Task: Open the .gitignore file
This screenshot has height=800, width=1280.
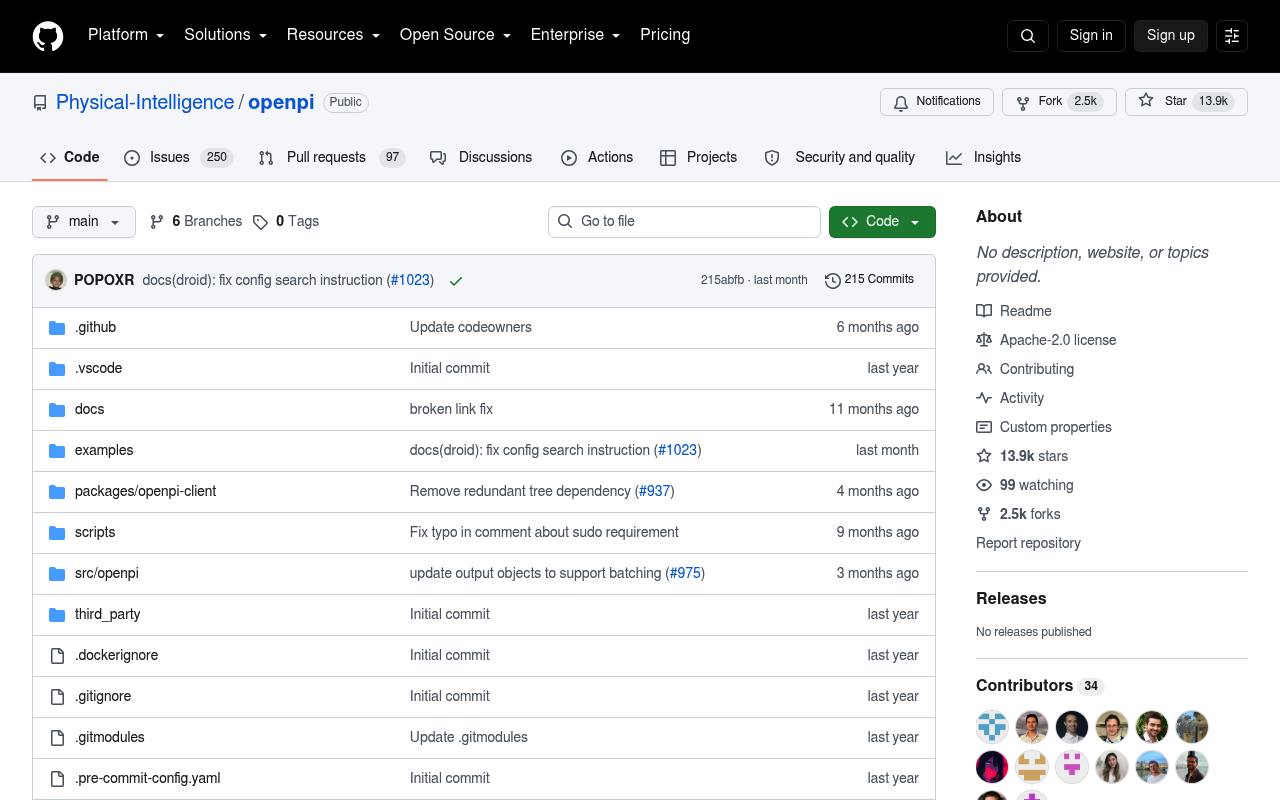Action: click(103, 696)
